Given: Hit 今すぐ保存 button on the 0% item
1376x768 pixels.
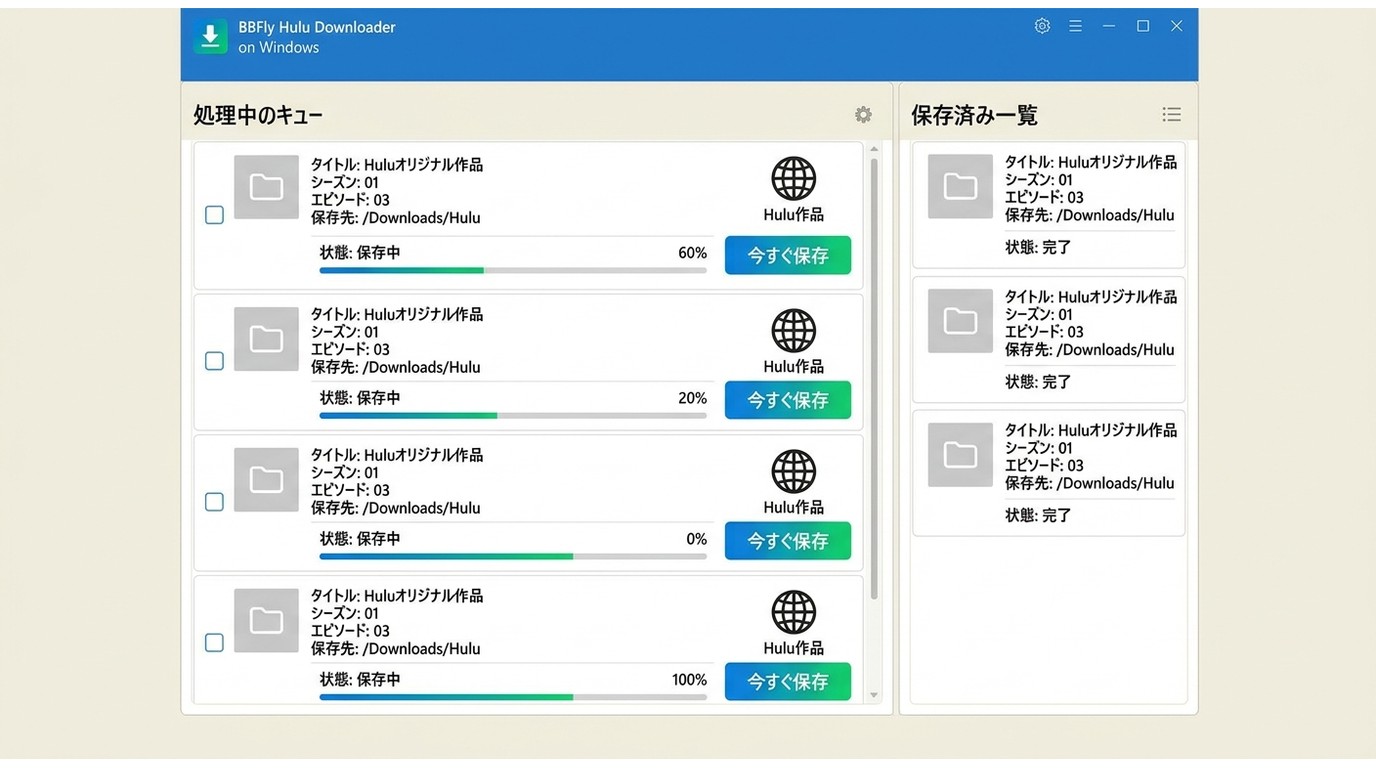Looking at the screenshot, I should (x=788, y=541).
